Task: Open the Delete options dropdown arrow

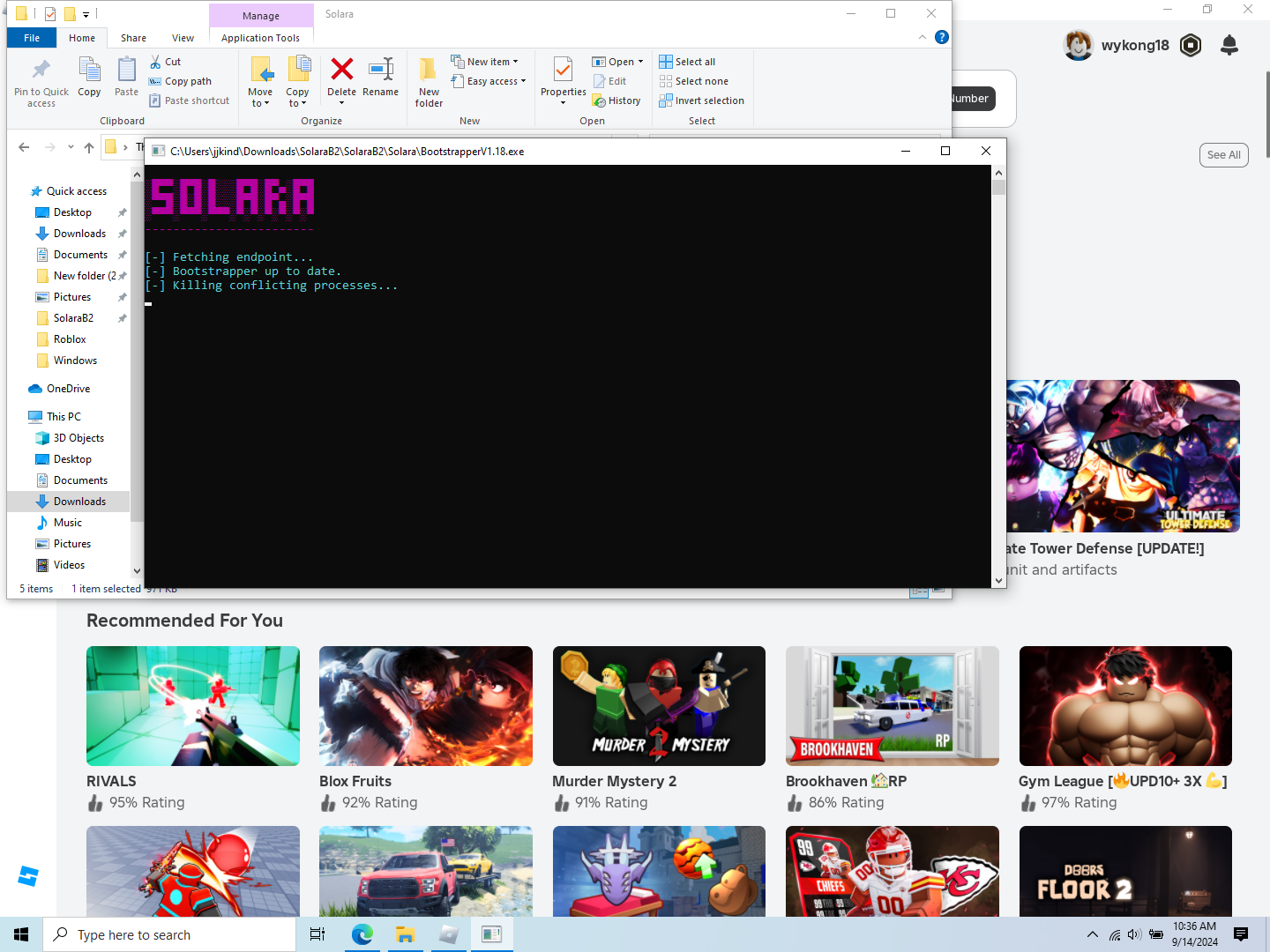Action: pos(341,103)
